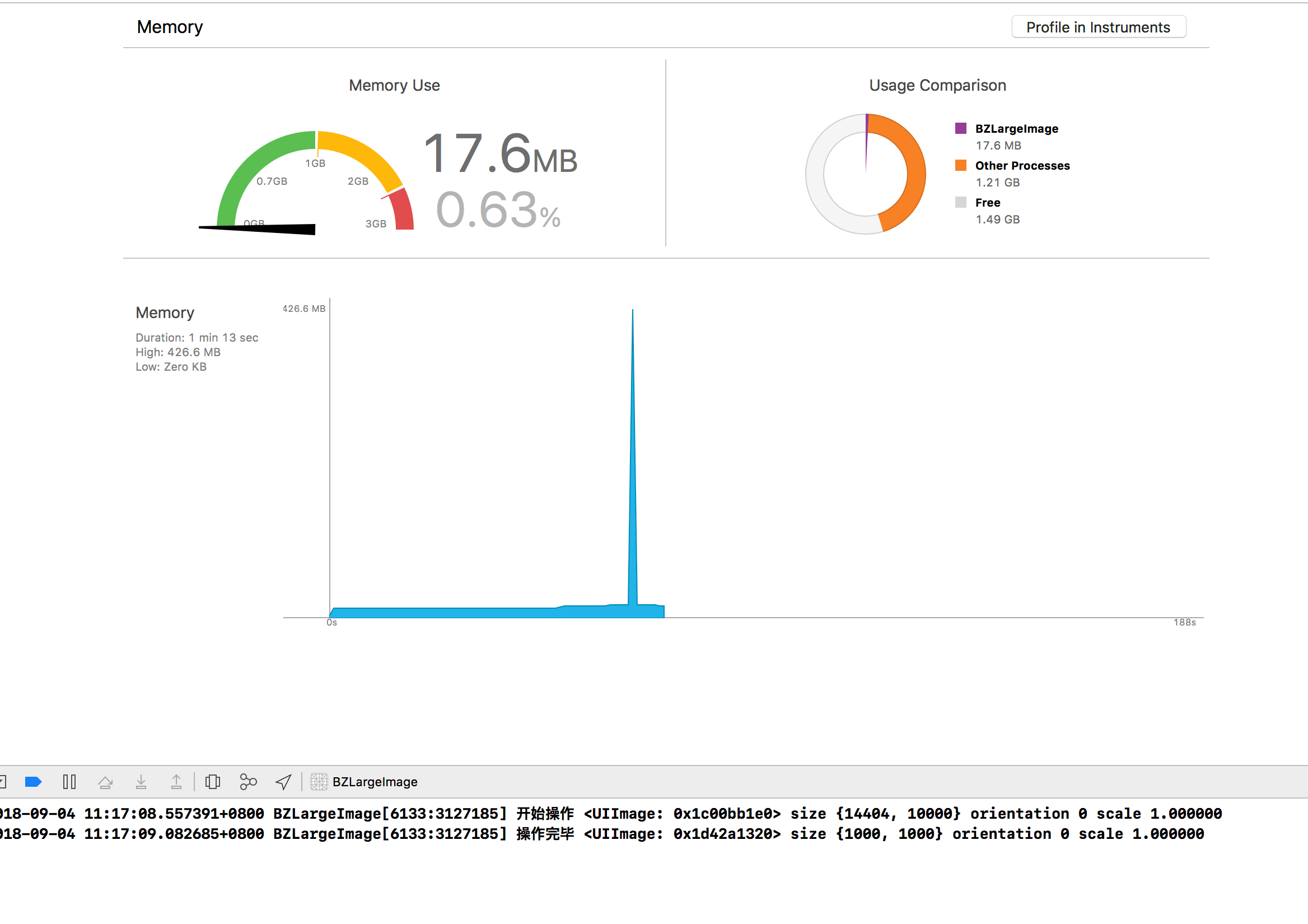
Task: Click the Step Over debug icon
Action: click(105, 782)
